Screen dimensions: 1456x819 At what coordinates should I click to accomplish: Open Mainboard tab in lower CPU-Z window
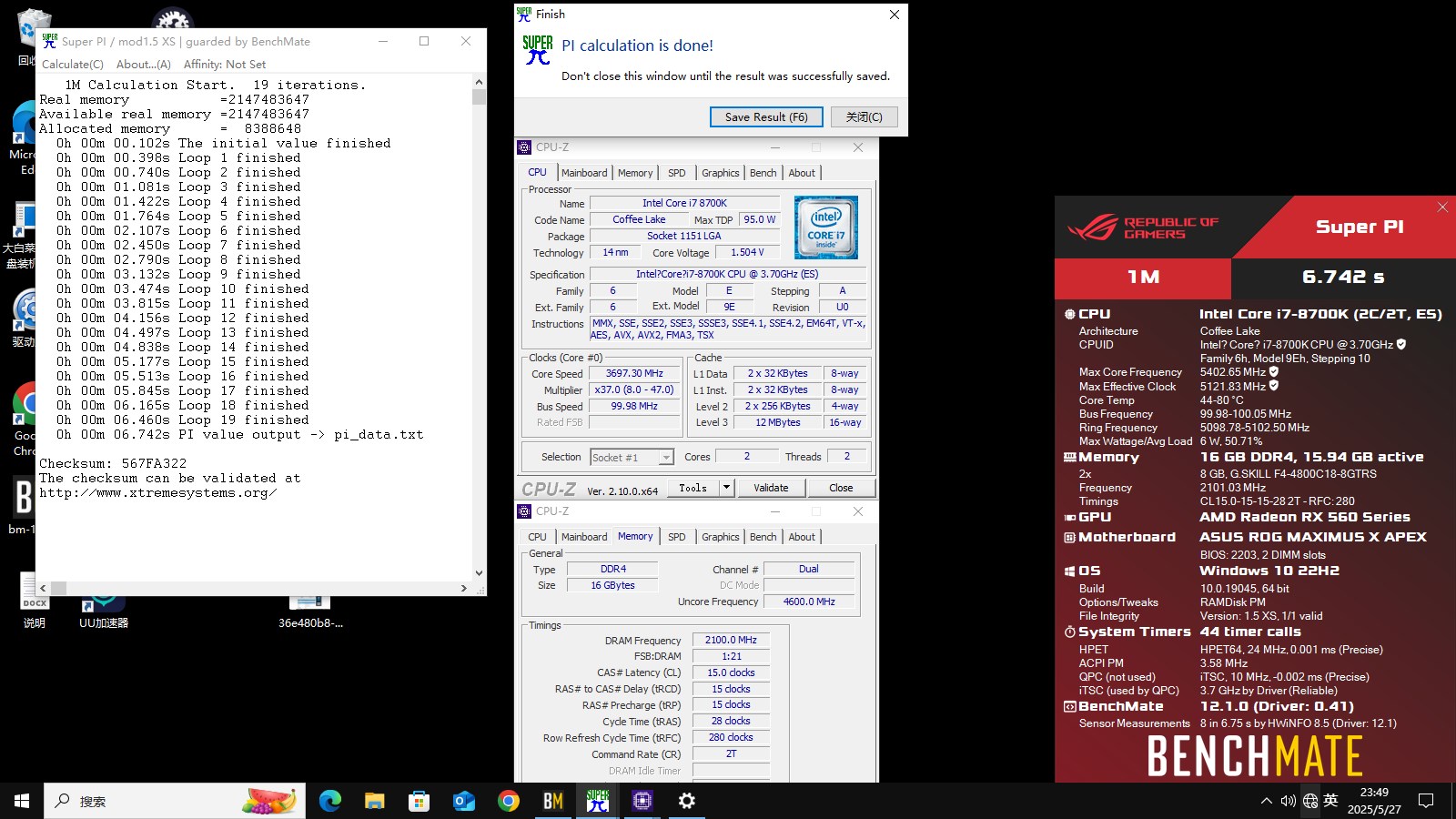(x=584, y=537)
